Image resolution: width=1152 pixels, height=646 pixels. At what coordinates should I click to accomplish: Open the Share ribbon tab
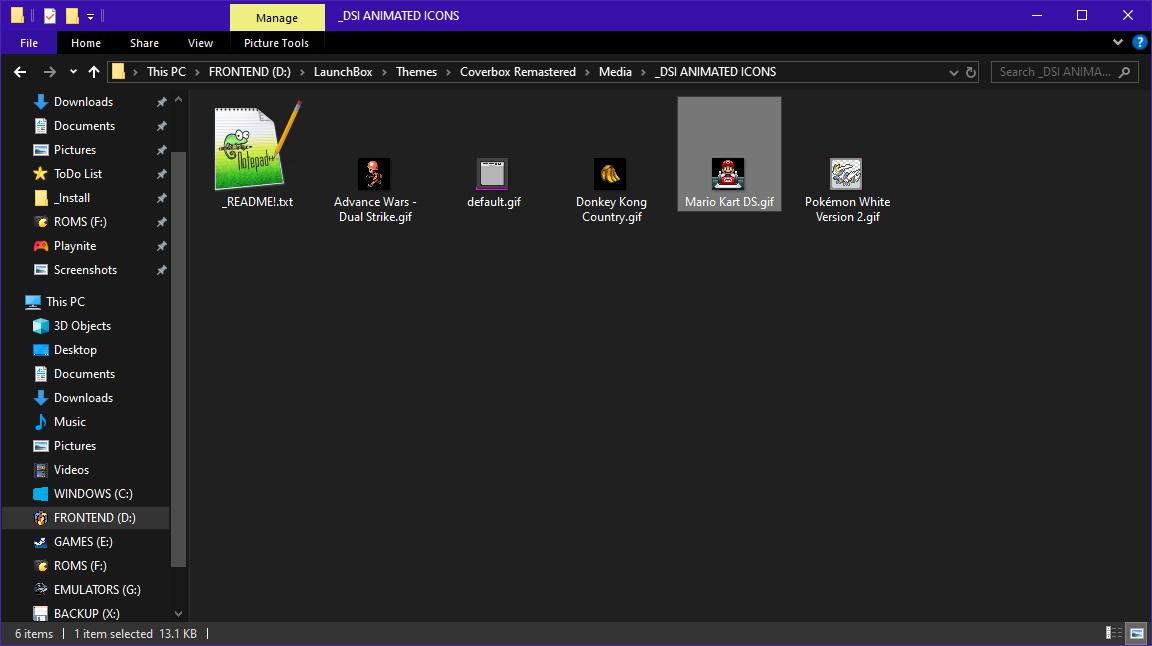144,43
